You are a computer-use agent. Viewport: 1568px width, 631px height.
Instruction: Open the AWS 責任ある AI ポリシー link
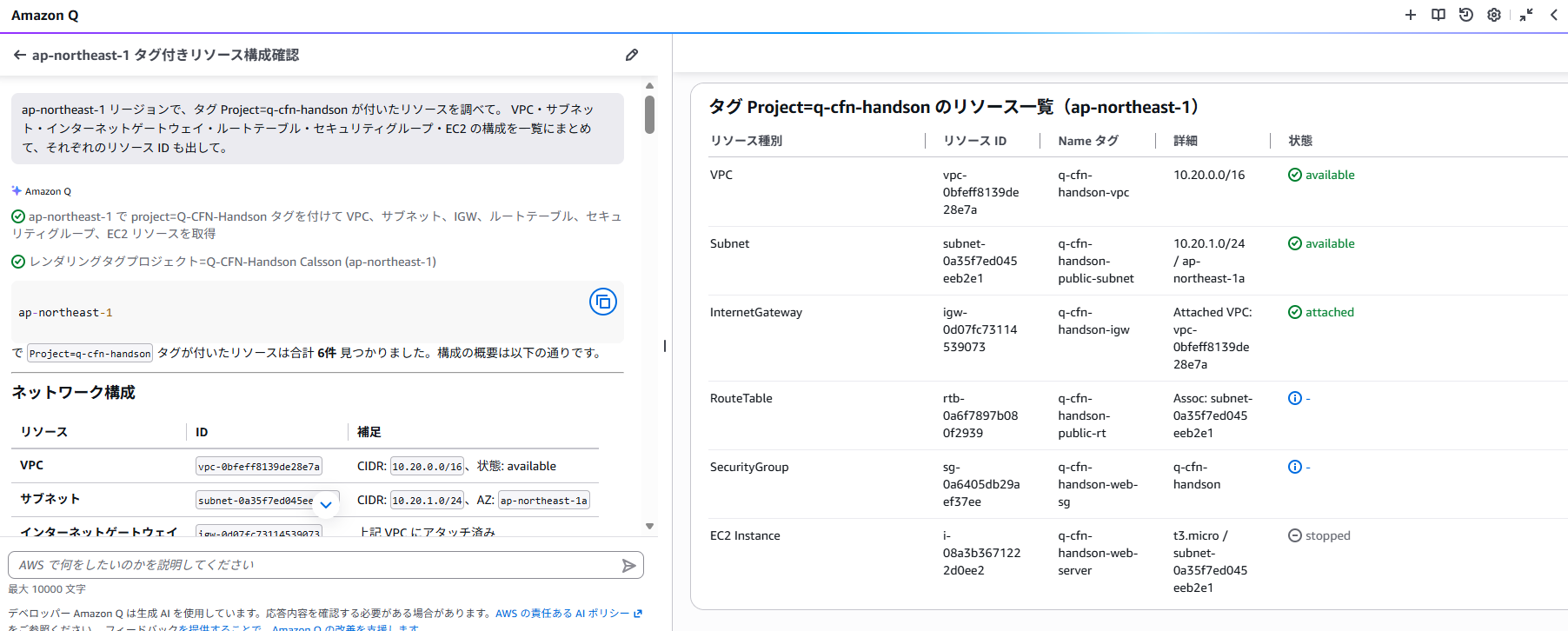click(562, 613)
